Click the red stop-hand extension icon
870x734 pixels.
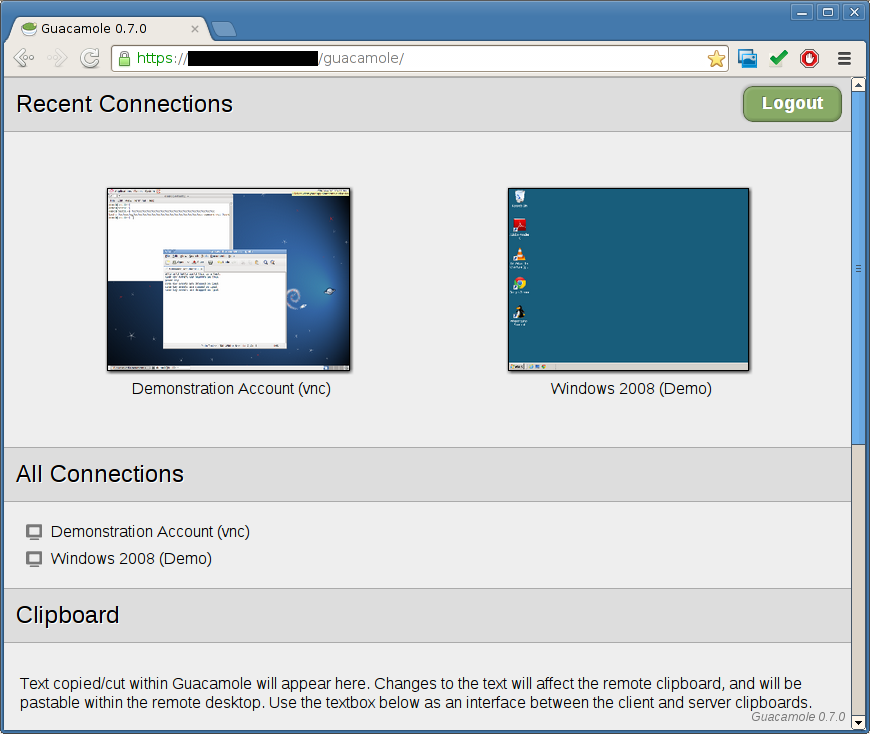click(x=809, y=59)
